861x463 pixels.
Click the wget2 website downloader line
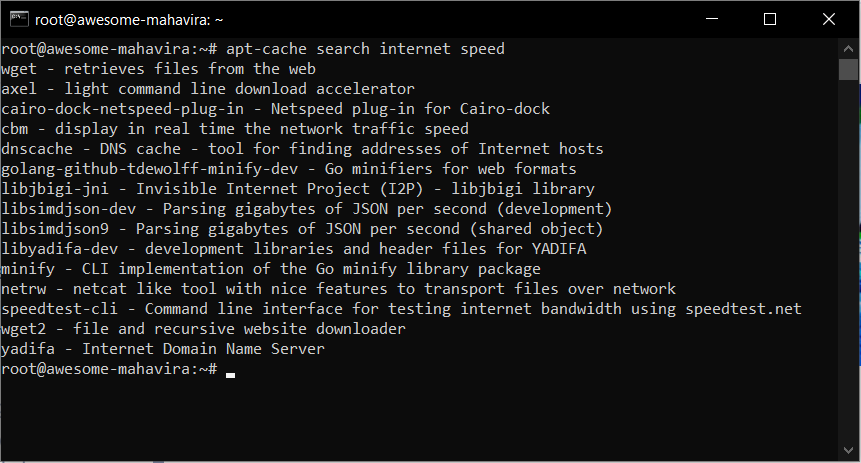pos(204,329)
